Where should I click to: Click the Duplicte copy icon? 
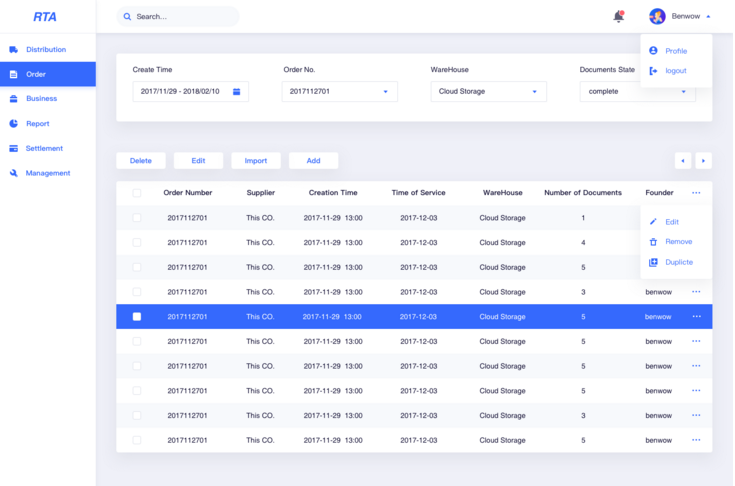tap(653, 262)
